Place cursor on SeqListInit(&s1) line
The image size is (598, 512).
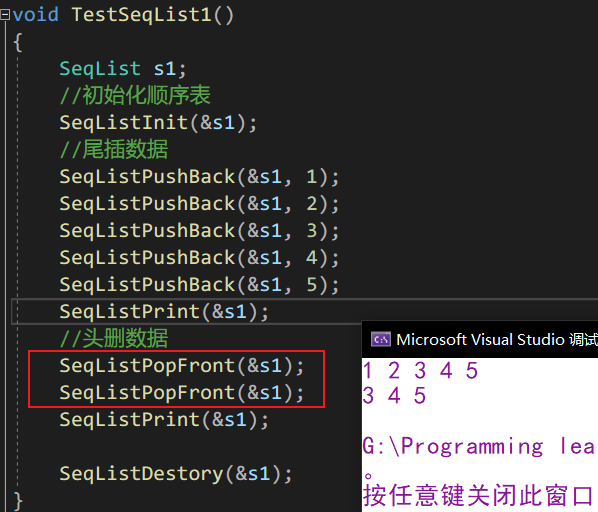[158, 123]
